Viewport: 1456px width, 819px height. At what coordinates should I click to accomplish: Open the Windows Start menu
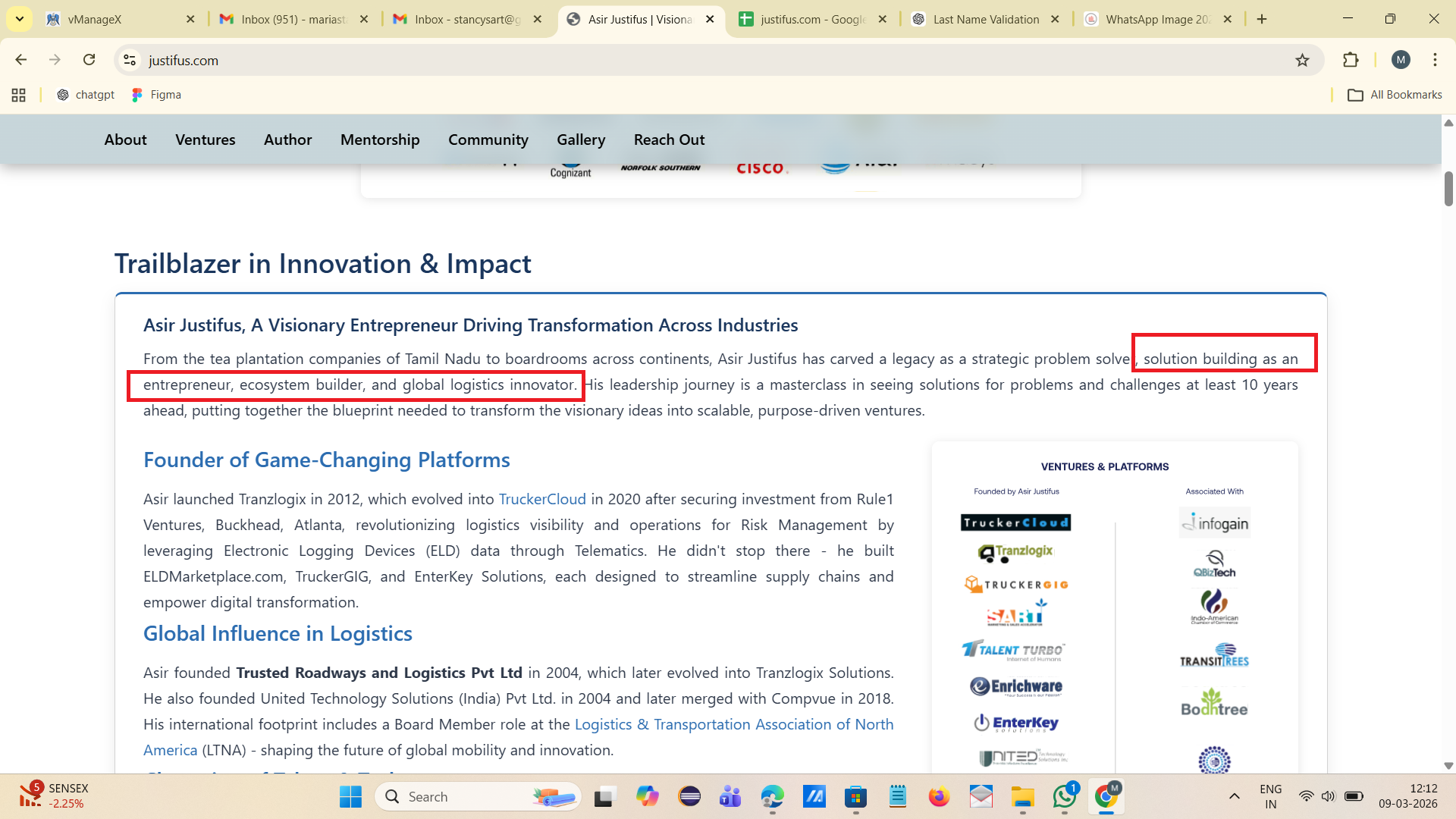click(350, 796)
